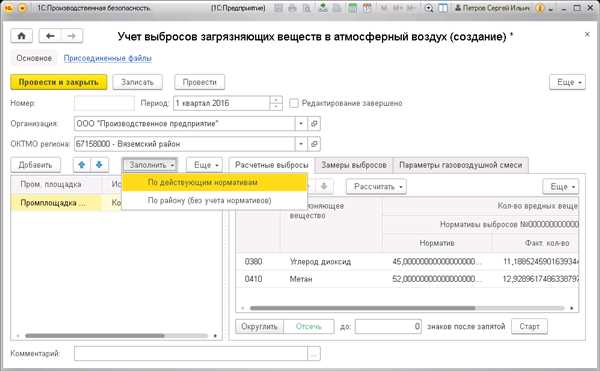The height and width of the screenshot is (371, 600).
Task: Adjust the Период spinner arrows
Action: click(276, 103)
